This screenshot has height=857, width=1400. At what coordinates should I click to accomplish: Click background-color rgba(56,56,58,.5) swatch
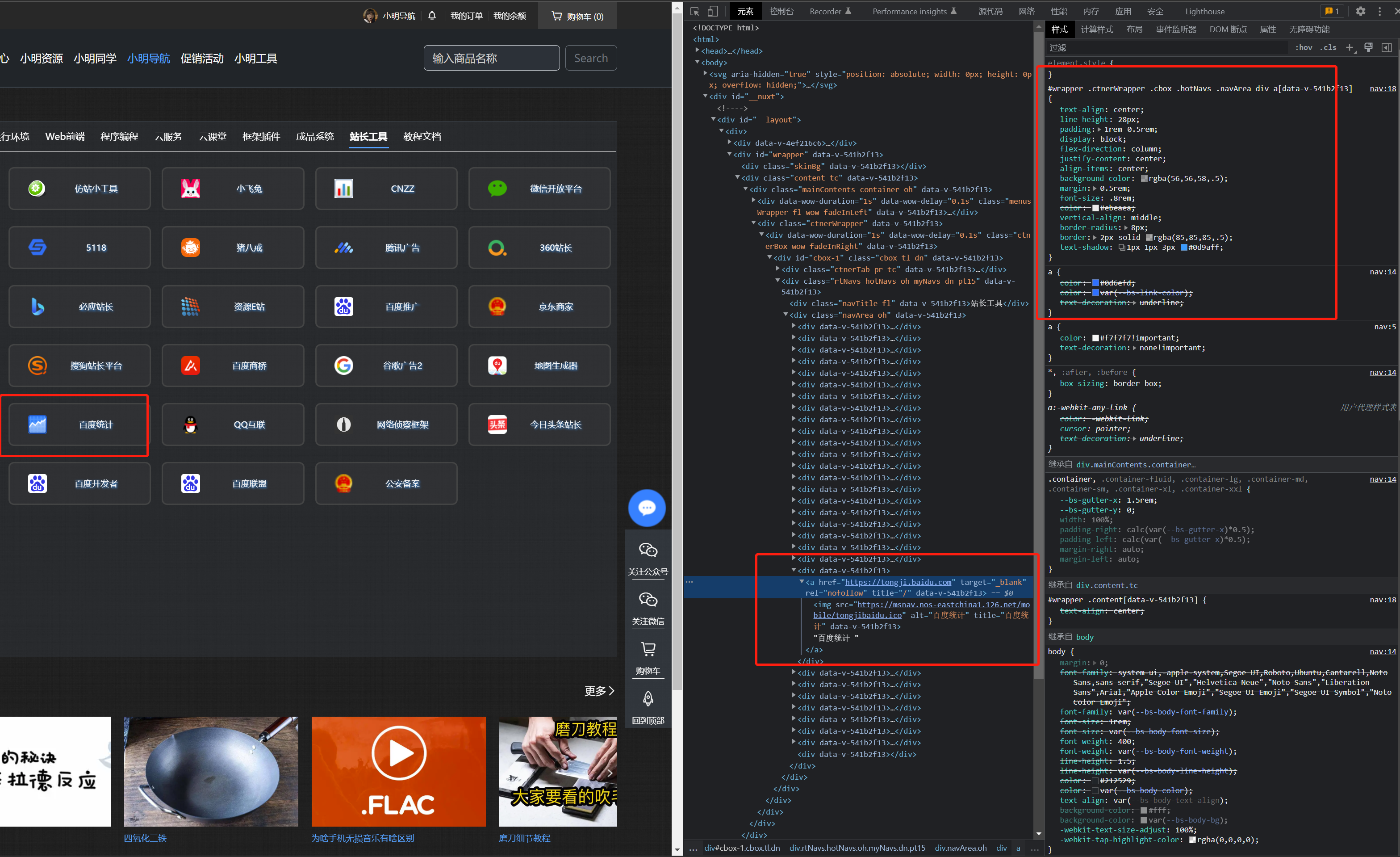(x=1144, y=179)
